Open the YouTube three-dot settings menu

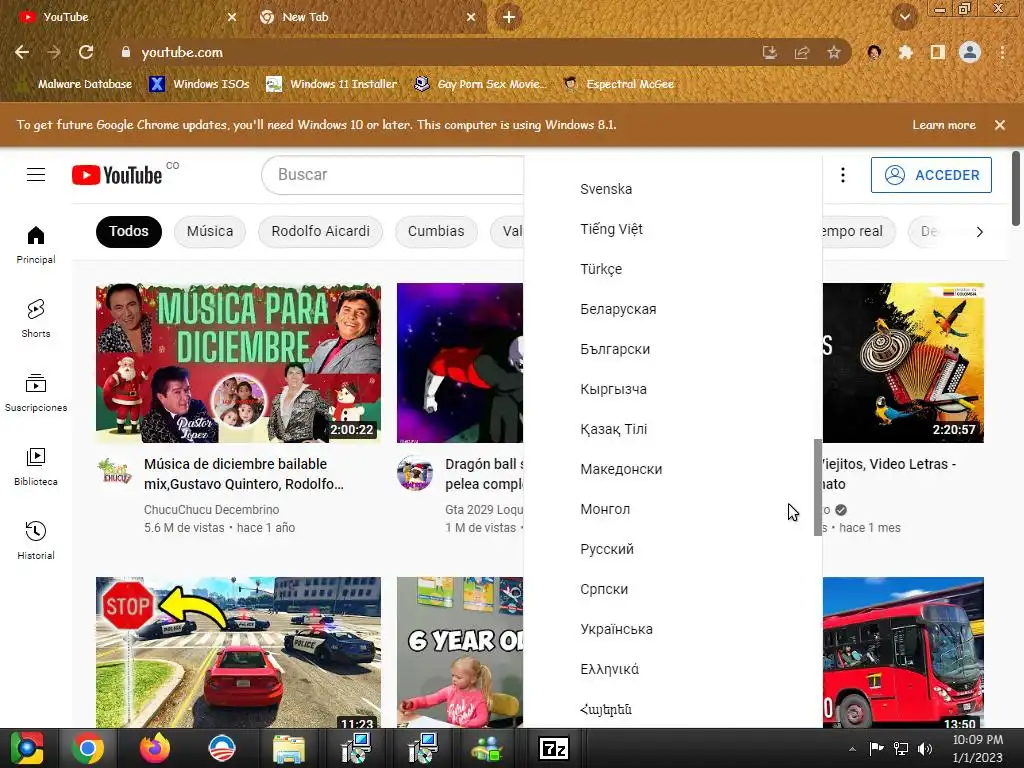coord(842,175)
